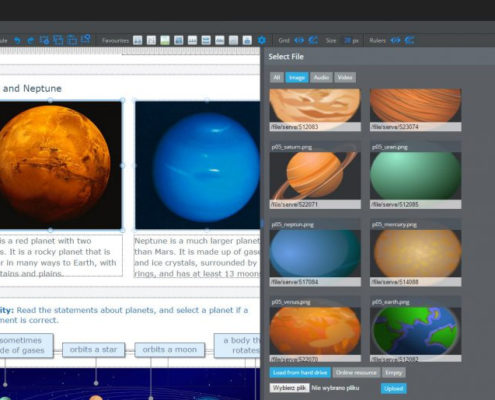Viewport: 495px width, 400px height.
Task: Select the p05_mercury.png thumbnail
Action: [x=416, y=253]
